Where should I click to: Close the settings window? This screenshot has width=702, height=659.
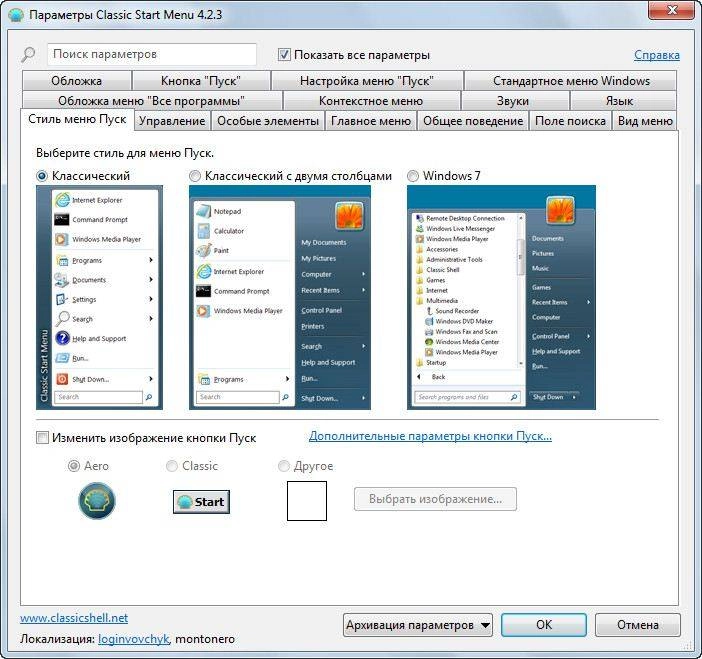click(x=671, y=10)
